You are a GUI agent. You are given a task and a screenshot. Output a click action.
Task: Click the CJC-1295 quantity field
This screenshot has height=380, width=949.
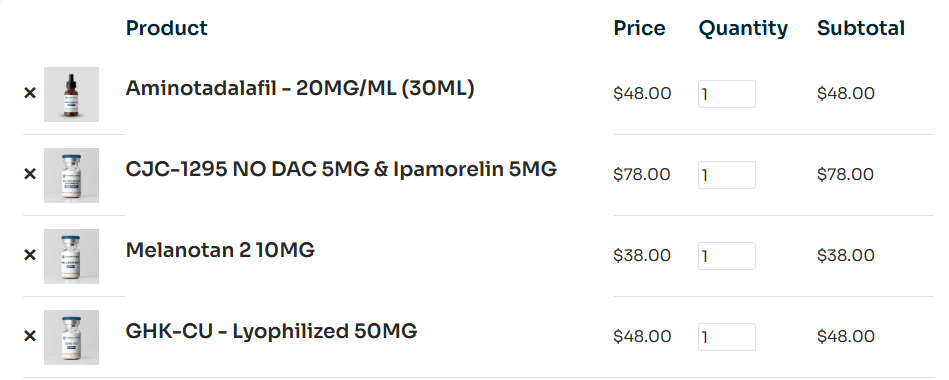tap(726, 175)
